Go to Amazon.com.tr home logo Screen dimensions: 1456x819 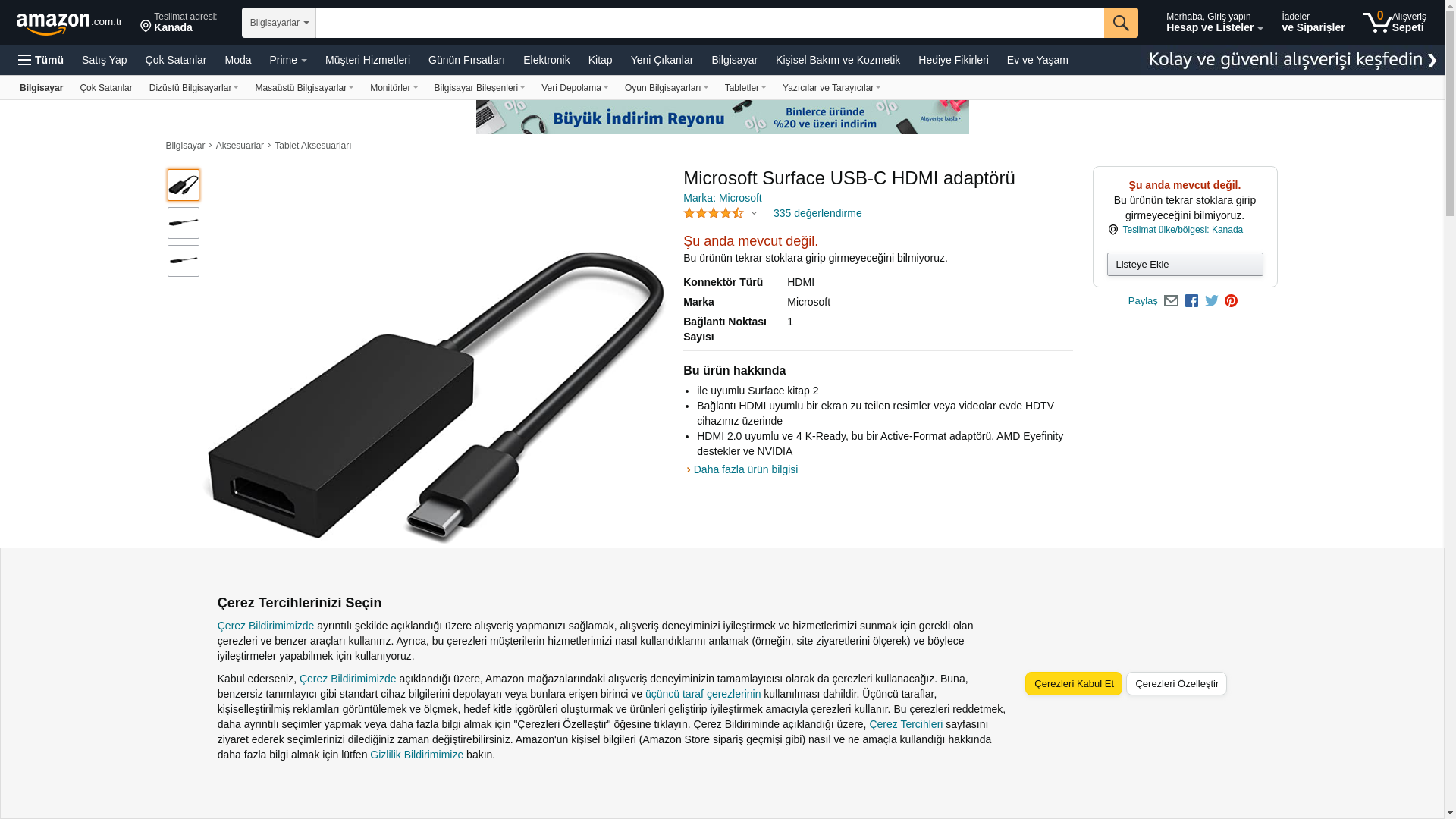(69, 24)
